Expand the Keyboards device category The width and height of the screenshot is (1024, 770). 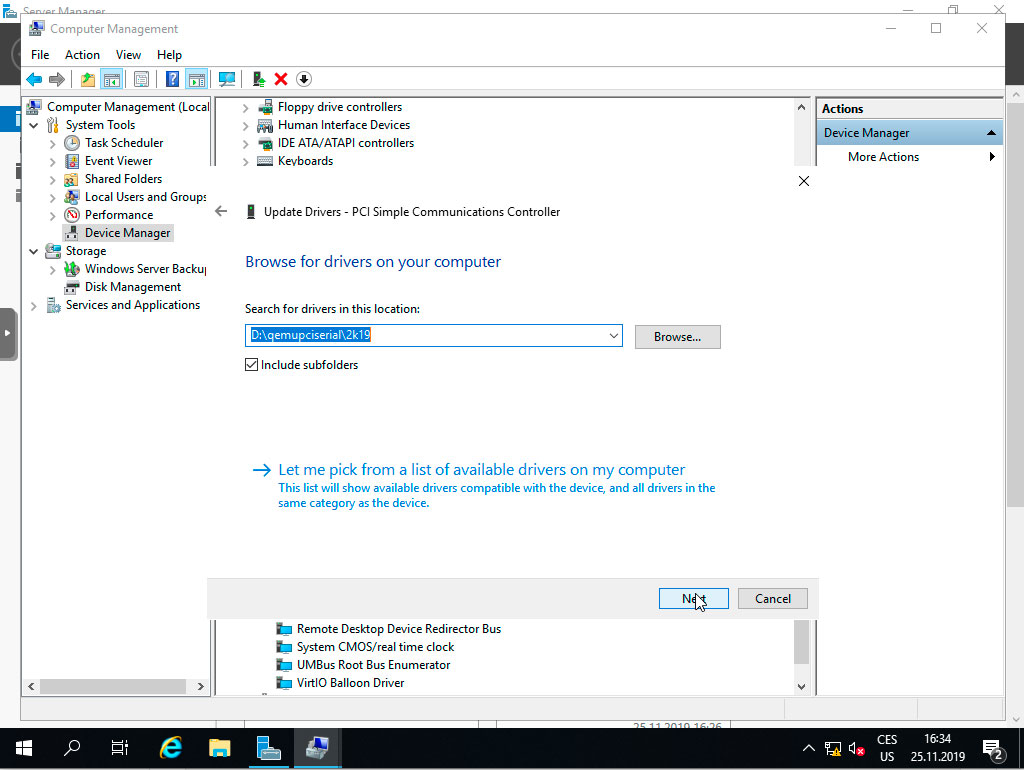pyautogui.click(x=245, y=160)
